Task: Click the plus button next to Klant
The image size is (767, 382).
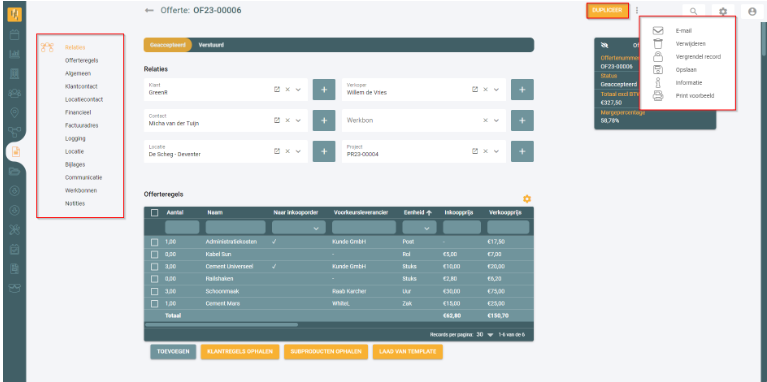Action: (x=324, y=90)
